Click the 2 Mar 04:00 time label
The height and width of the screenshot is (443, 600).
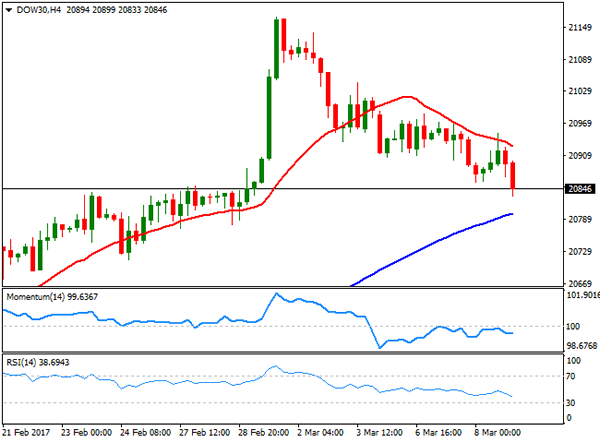pyautogui.click(x=320, y=433)
